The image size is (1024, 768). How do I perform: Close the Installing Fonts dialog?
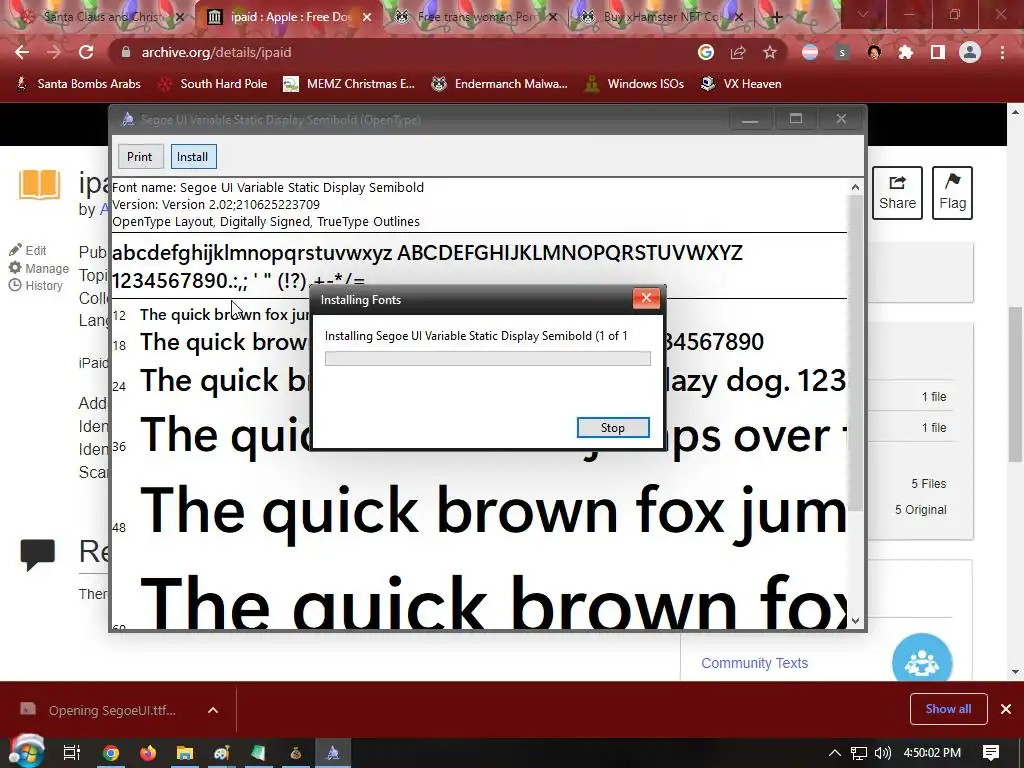pos(647,298)
